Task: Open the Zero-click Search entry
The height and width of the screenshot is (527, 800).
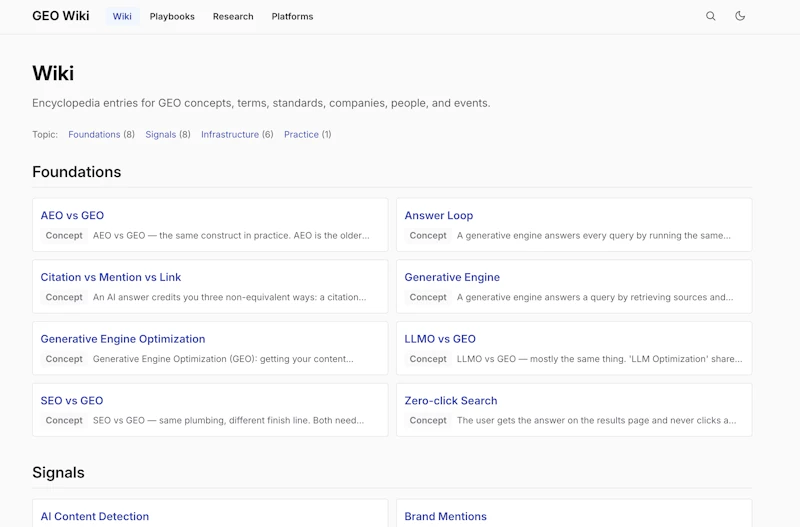Action: pyautogui.click(x=451, y=400)
